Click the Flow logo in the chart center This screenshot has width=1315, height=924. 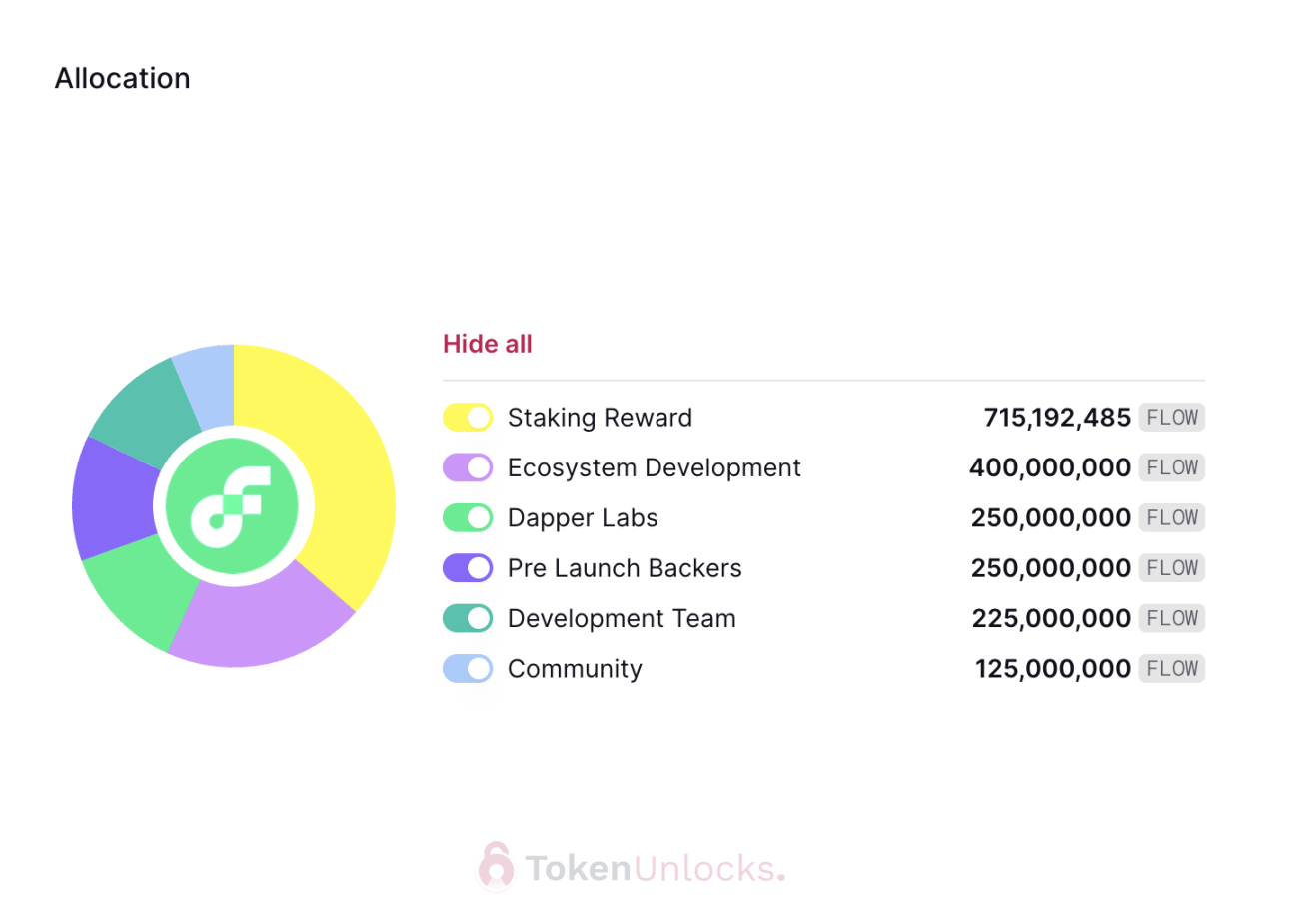233,506
